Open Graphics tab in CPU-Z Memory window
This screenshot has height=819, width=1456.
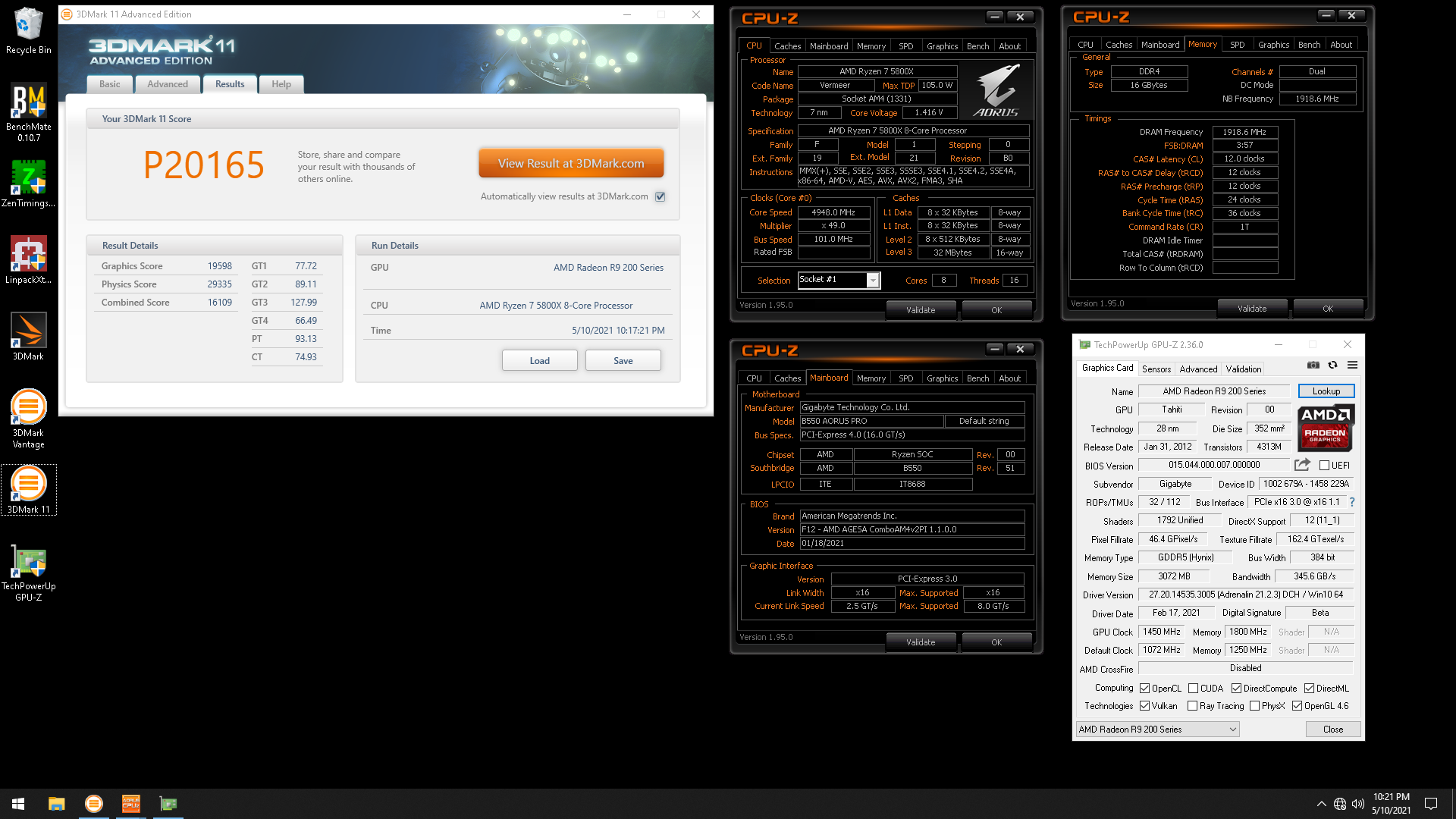pyautogui.click(x=1273, y=45)
